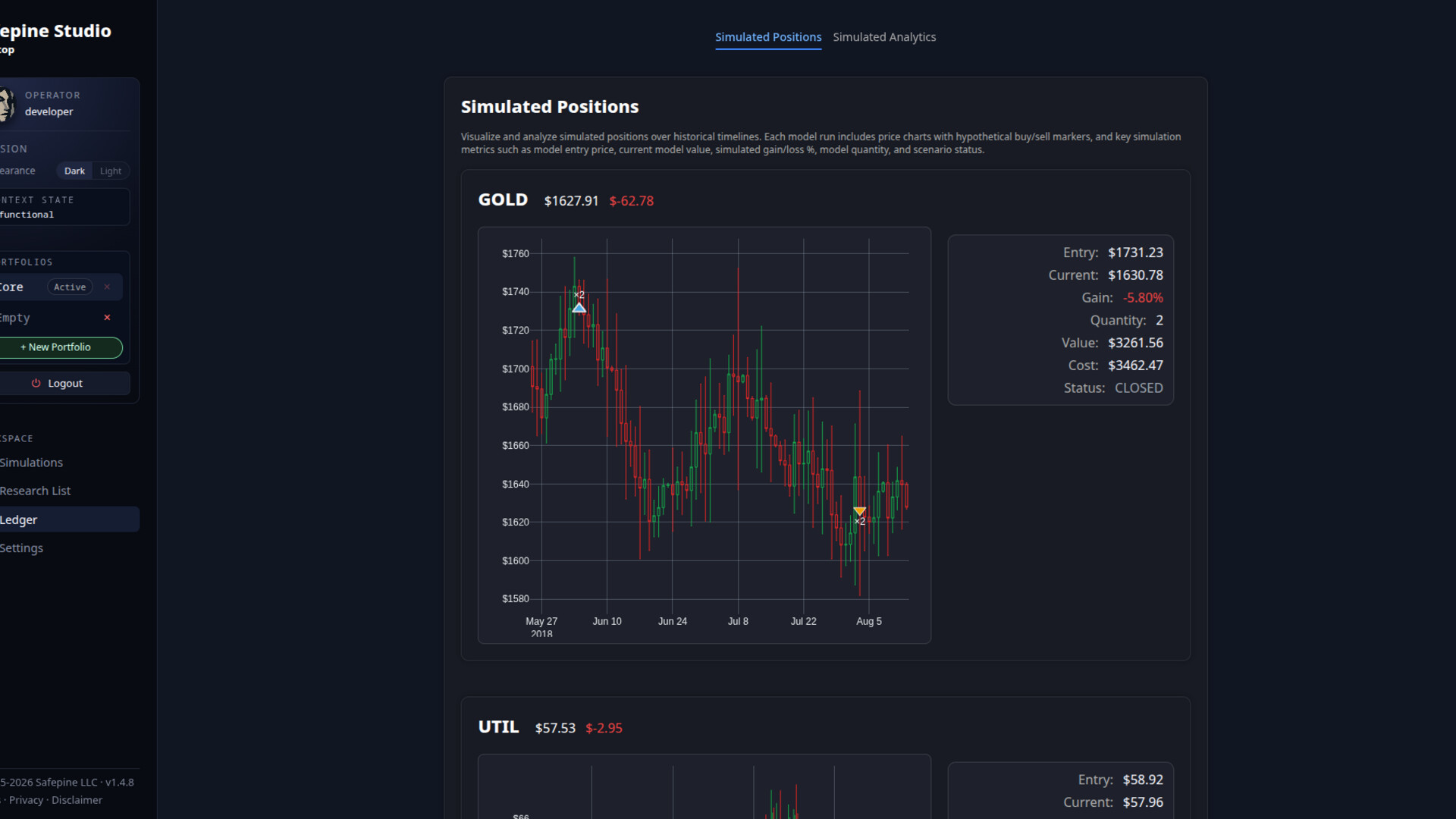Screen dimensions: 1456x819
Task: Go to Research List in the sidebar
Action: [36, 491]
